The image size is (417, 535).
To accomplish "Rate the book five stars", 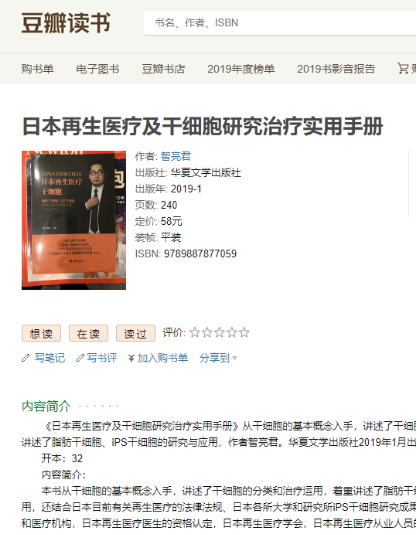I will [244, 332].
